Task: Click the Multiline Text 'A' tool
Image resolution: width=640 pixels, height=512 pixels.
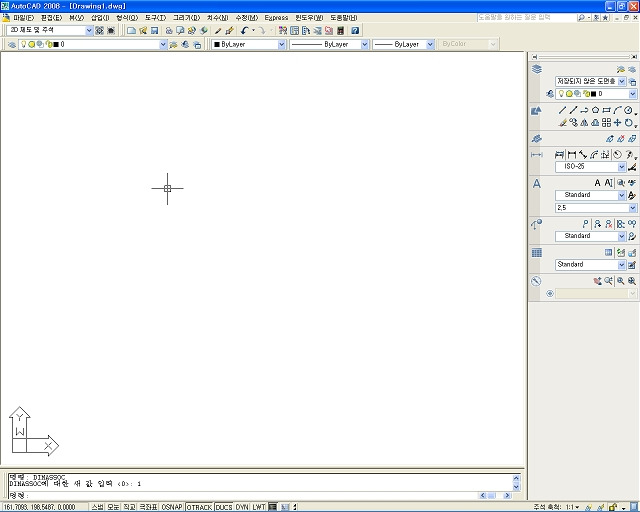Action: (x=597, y=183)
